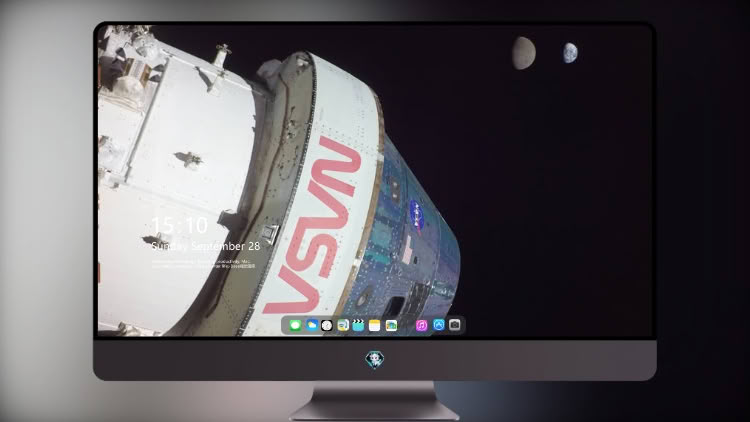Open the pink Music app in dock

[x=421, y=325]
